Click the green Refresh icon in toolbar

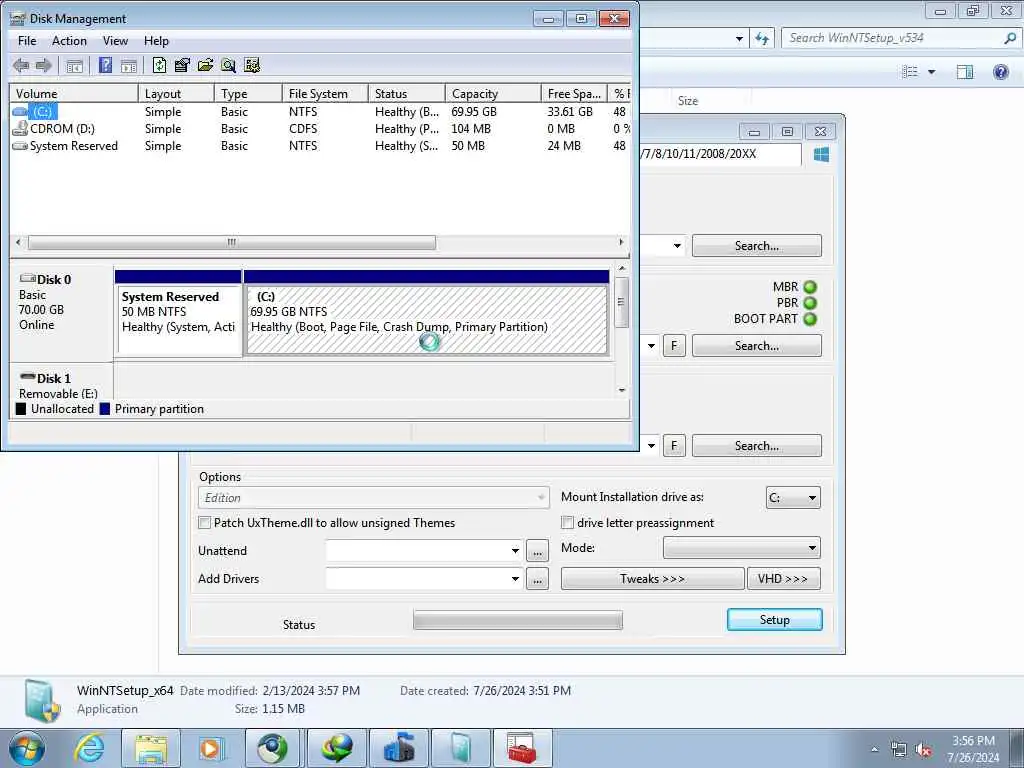(x=159, y=65)
